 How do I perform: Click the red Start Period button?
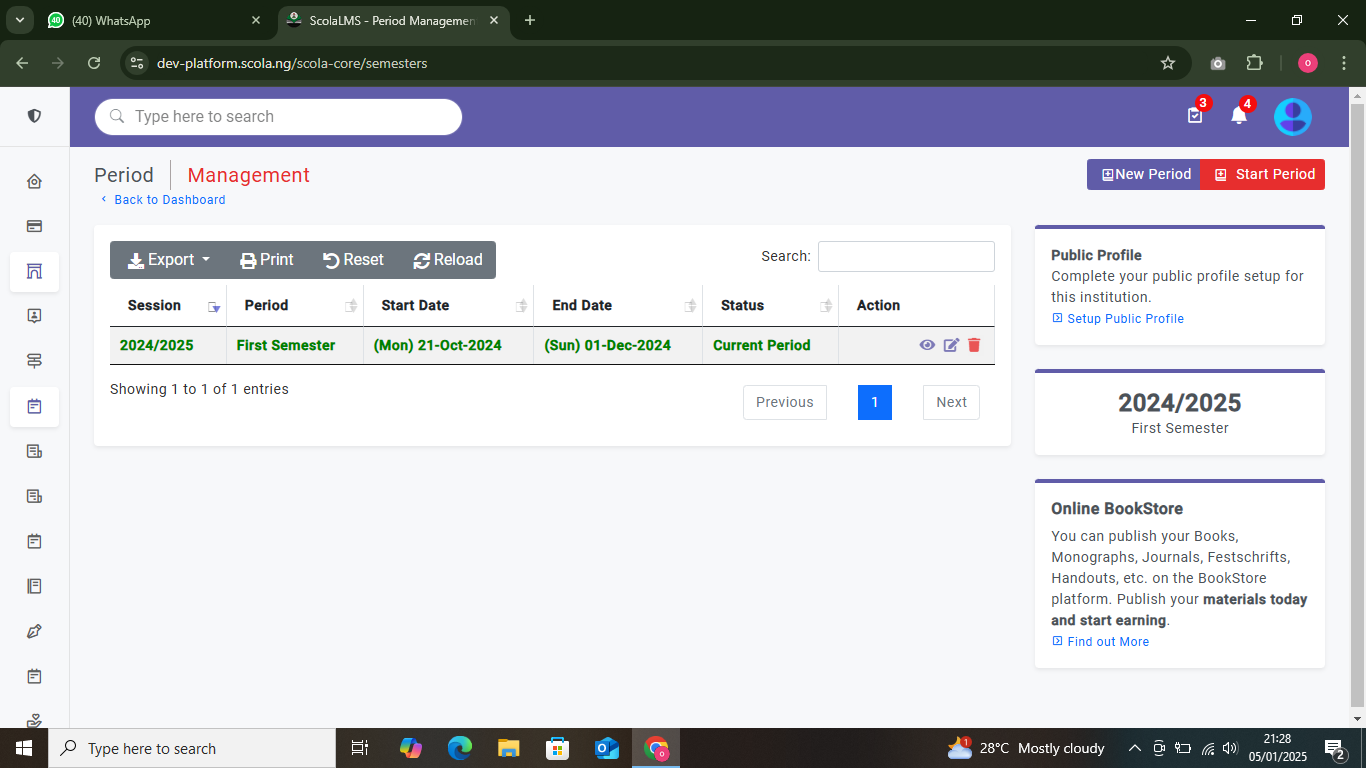[1263, 174]
